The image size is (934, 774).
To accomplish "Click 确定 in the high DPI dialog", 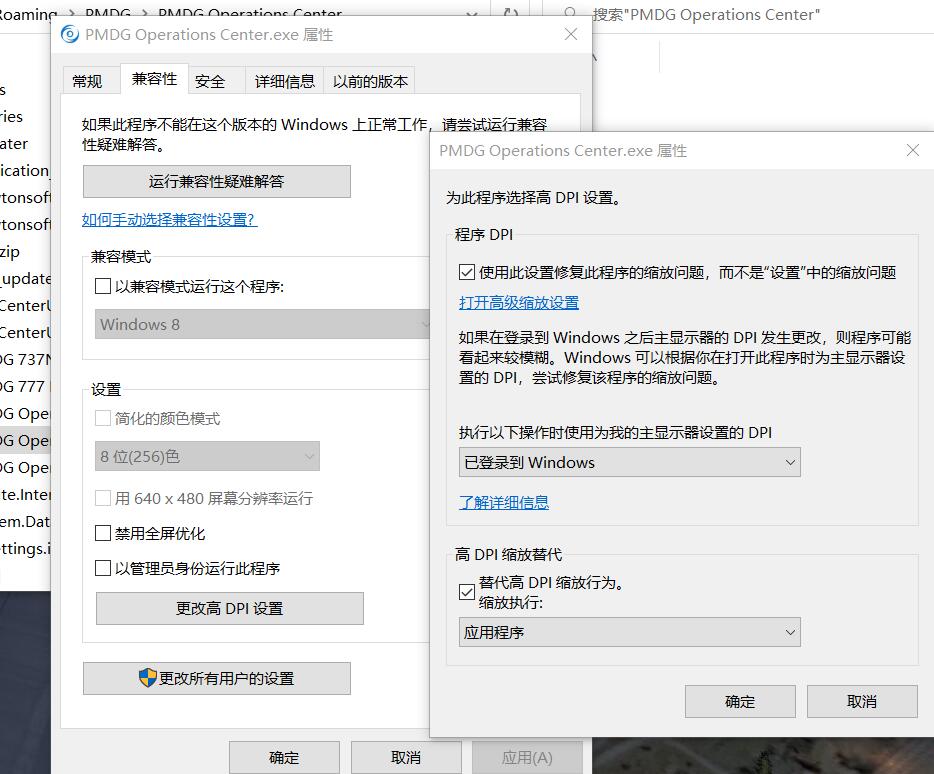I will tap(740, 701).
